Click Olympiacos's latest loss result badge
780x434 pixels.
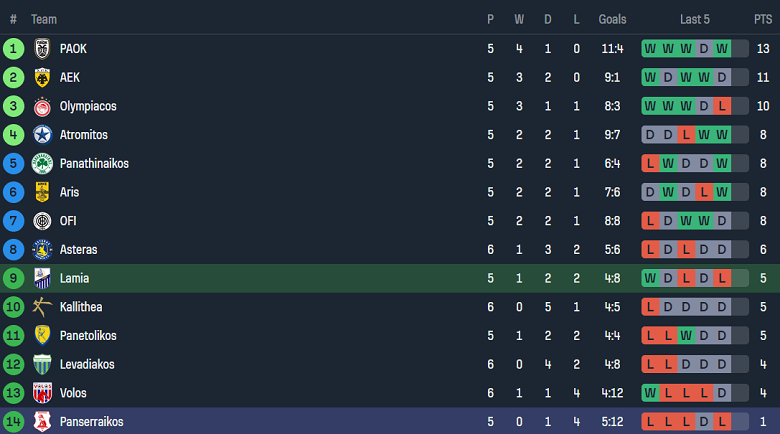(722, 106)
